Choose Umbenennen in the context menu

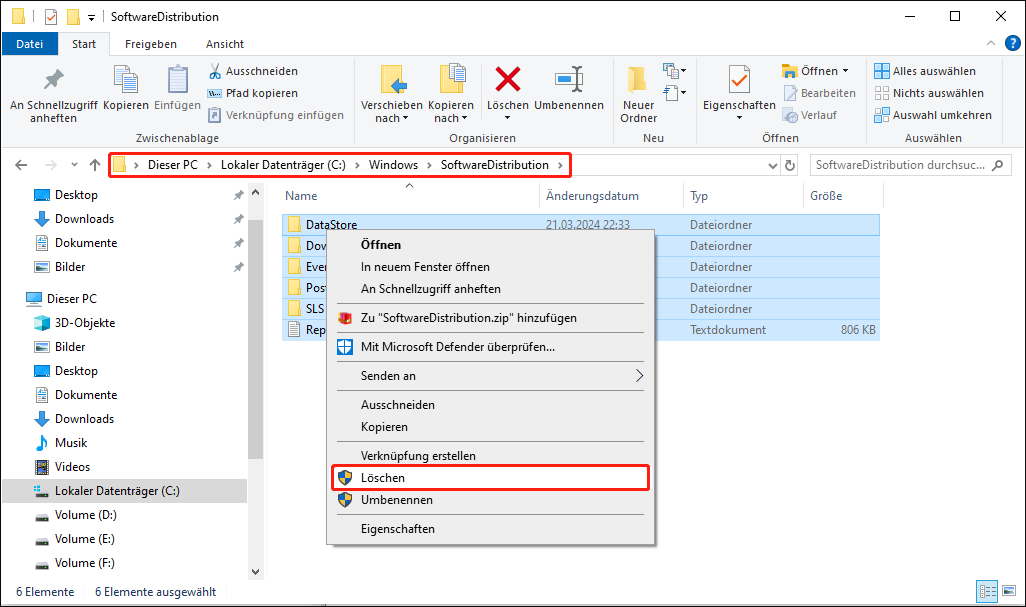click(489, 500)
